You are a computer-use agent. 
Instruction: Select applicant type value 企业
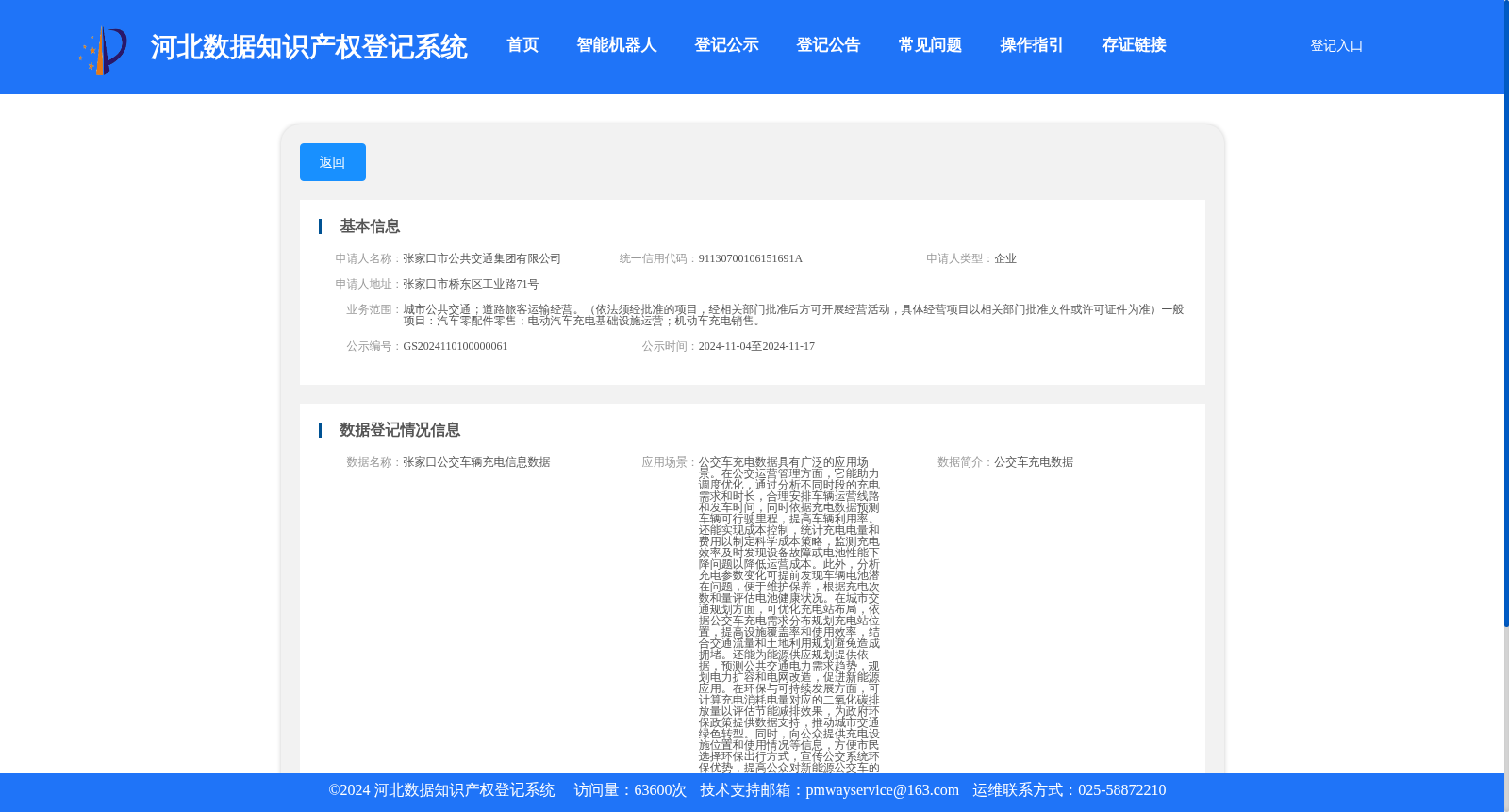[x=1005, y=258]
